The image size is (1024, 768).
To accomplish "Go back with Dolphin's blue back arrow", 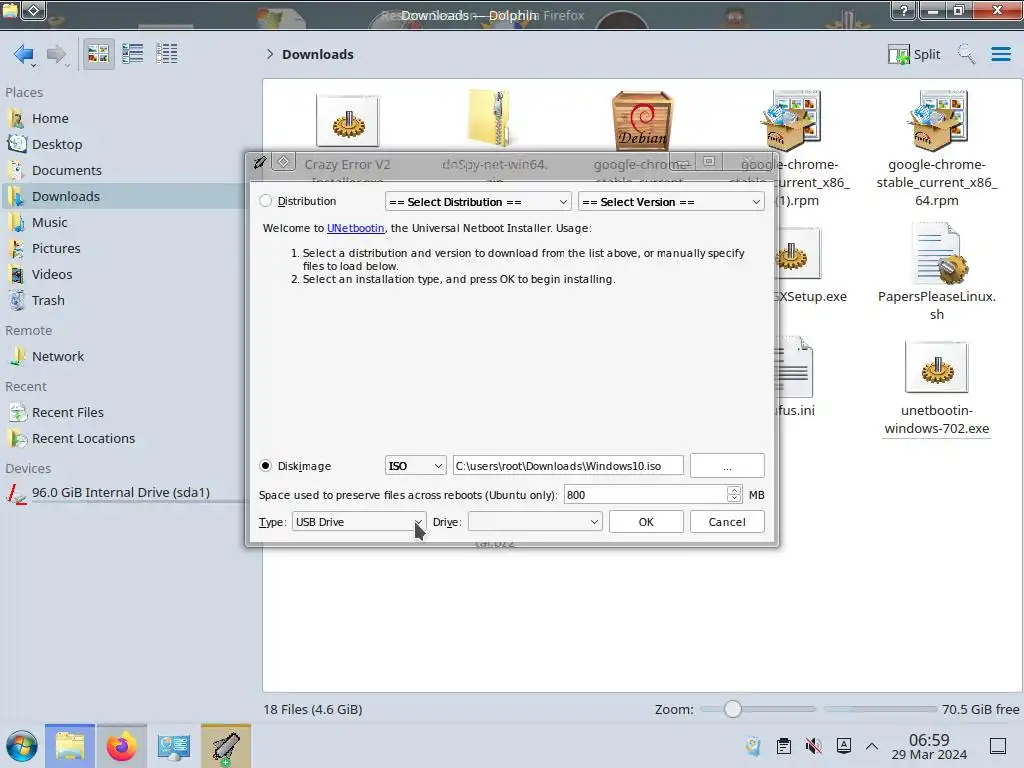I will (24, 54).
